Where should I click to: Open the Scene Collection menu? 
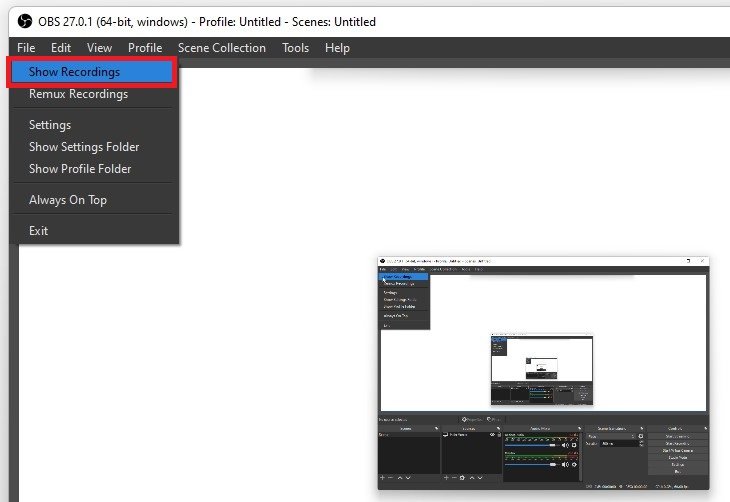click(222, 48)
